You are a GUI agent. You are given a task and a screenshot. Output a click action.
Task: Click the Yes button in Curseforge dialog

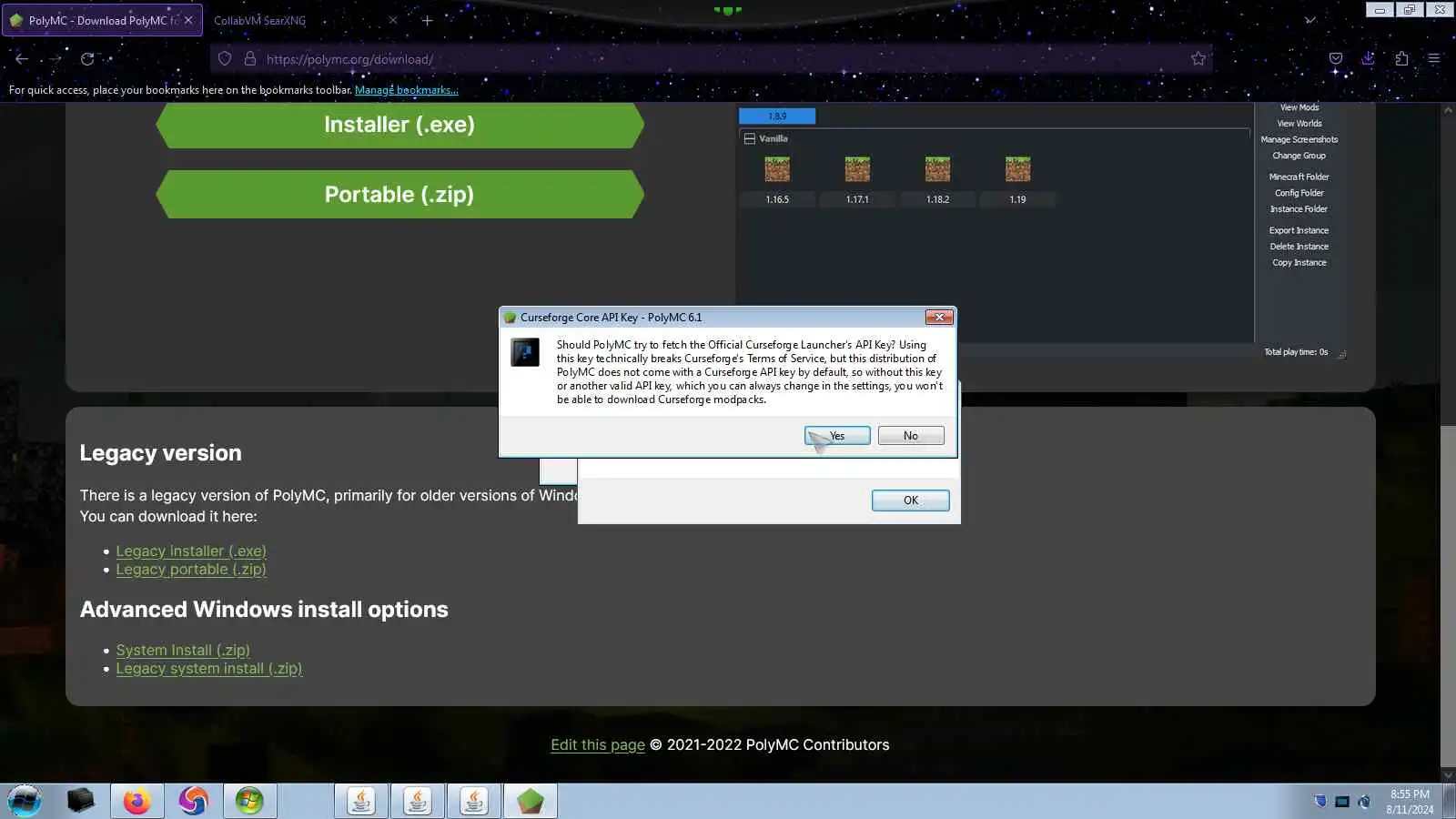(x=837, y=436)
